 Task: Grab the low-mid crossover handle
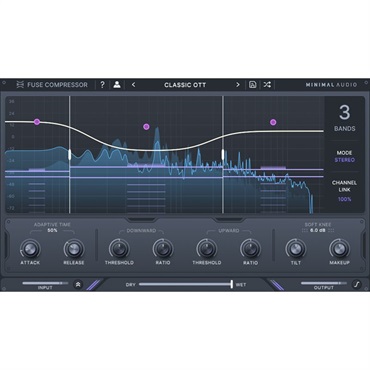point(70,154)
